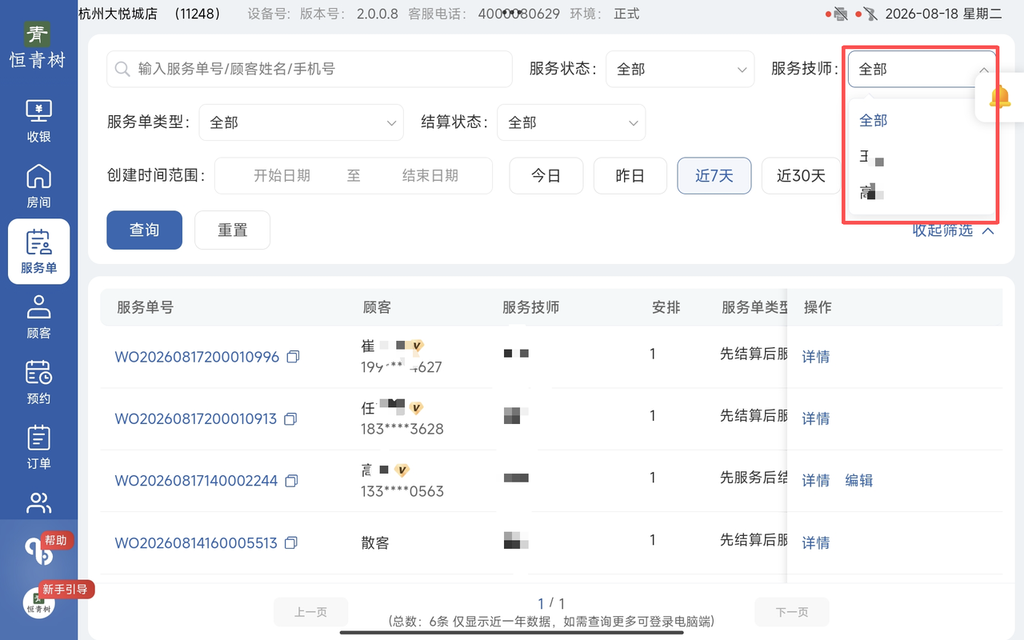Click the page indicator 1 / 1

click(x=551, y=603)
